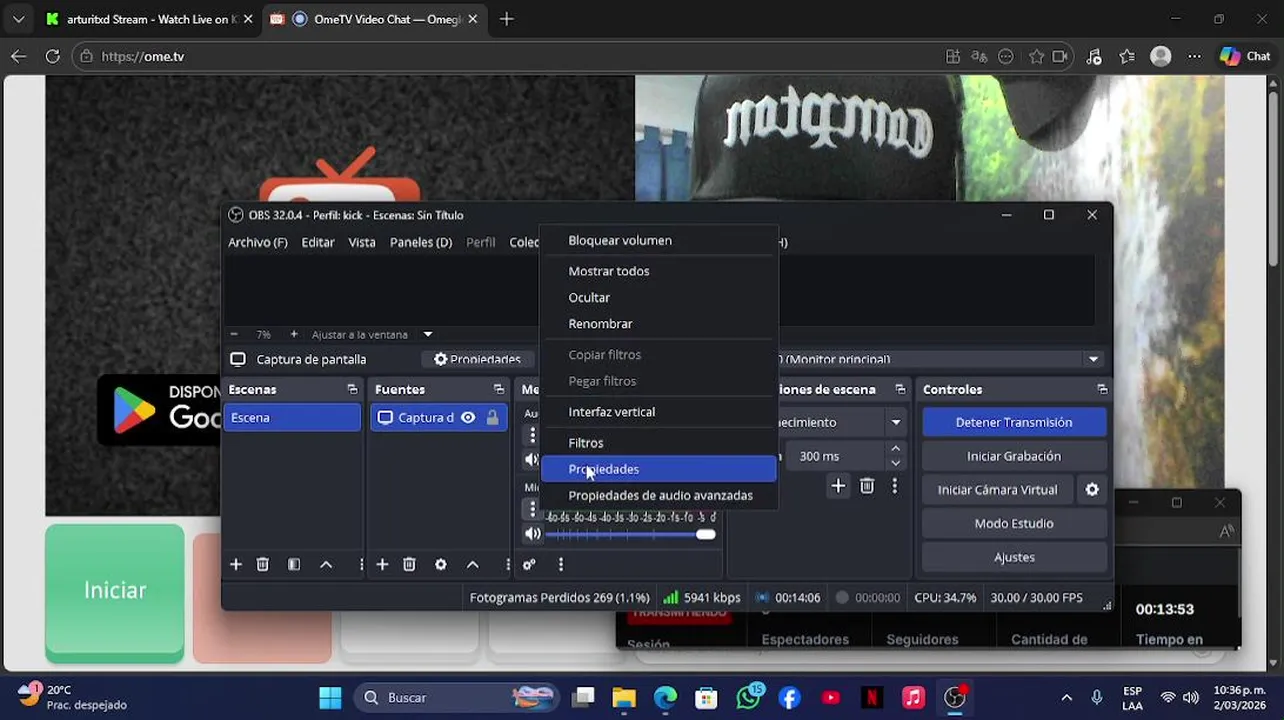
Task: Zoom in the OBS preview with the plus icon
Action: pyautogui.click(x=293, y=334)
